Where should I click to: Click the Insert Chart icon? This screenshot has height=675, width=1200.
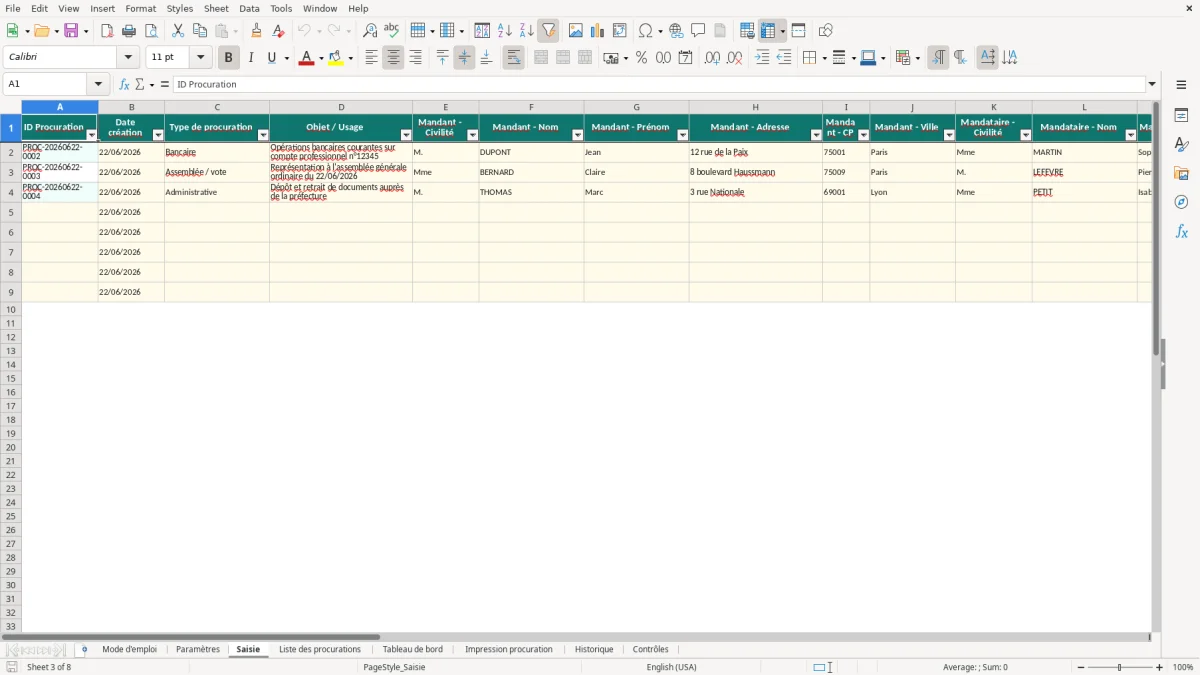pos(597,31)
